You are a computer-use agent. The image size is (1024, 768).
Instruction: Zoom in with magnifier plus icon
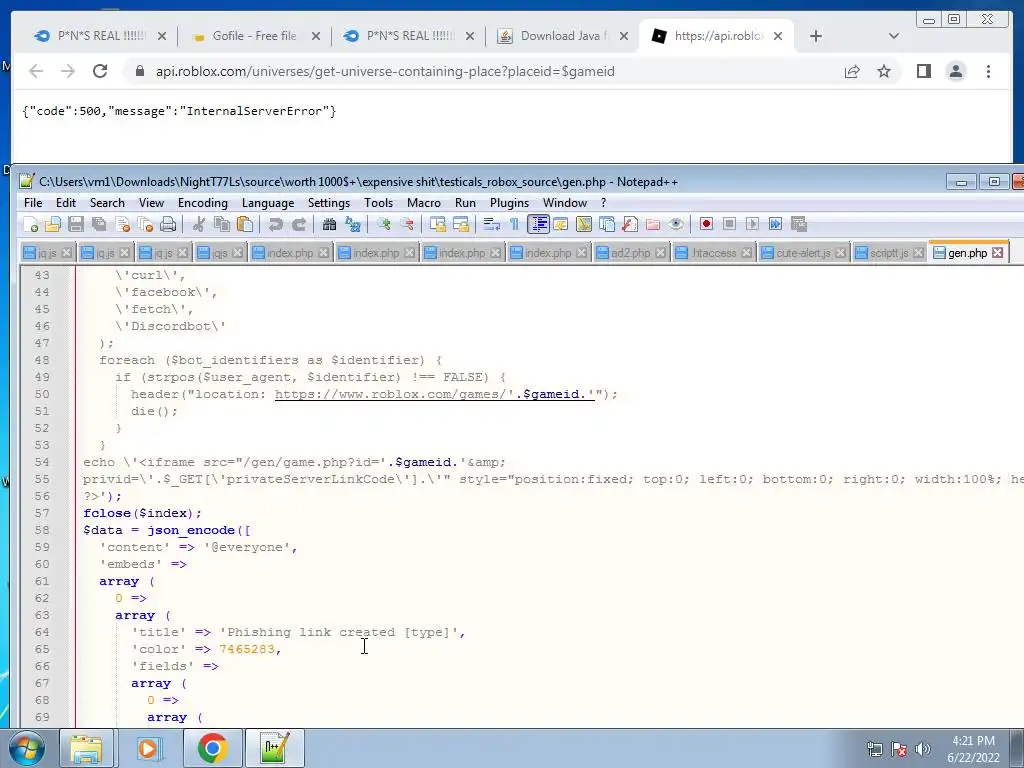click(x=383, y=225)
